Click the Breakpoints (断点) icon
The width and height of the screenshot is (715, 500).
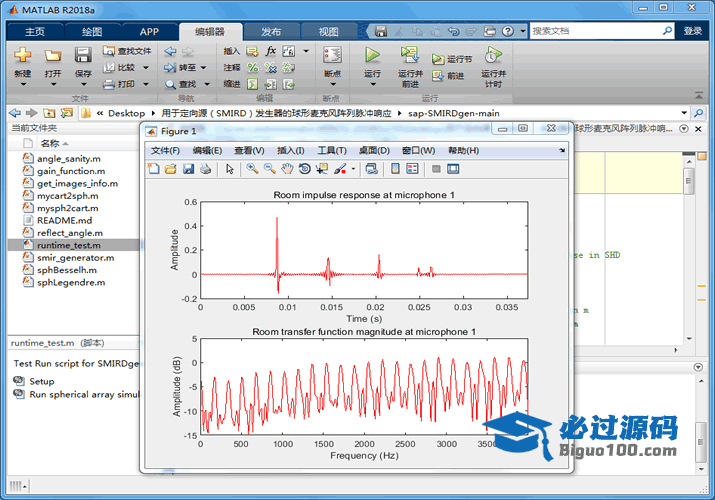click(x=332, y=55)
